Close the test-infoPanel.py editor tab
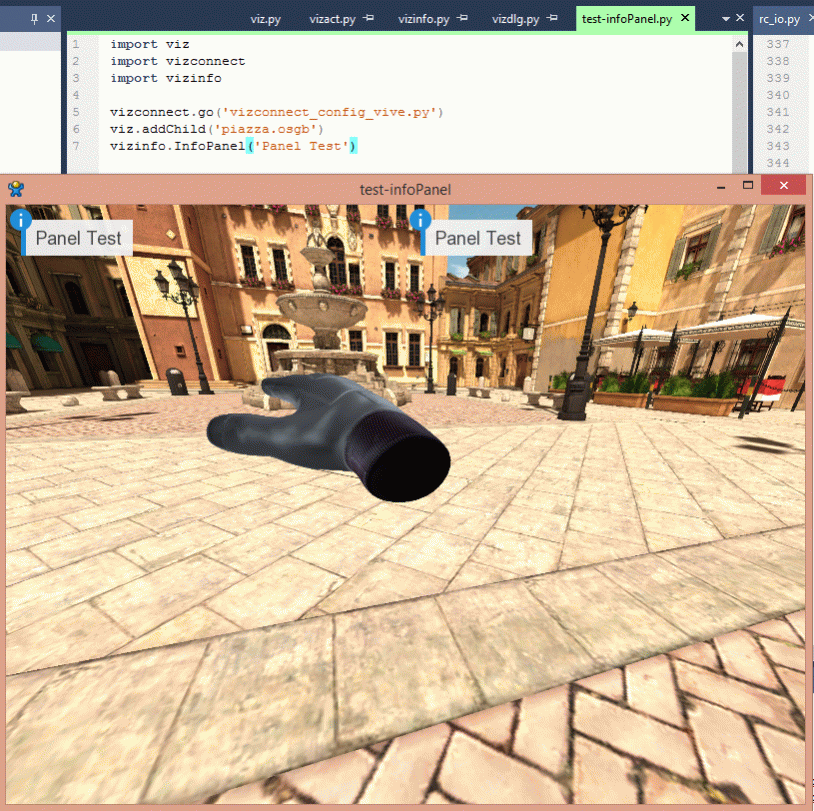The width and height of the screenshot is (814, 811). click(685, 19)
